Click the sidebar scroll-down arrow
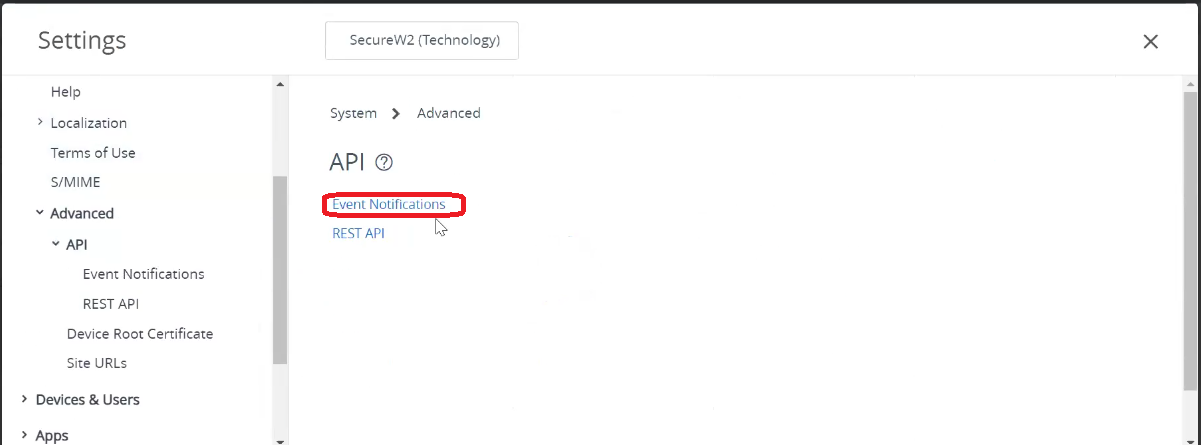The height and width of the screenshot is (445, 1201). point(280,439)
